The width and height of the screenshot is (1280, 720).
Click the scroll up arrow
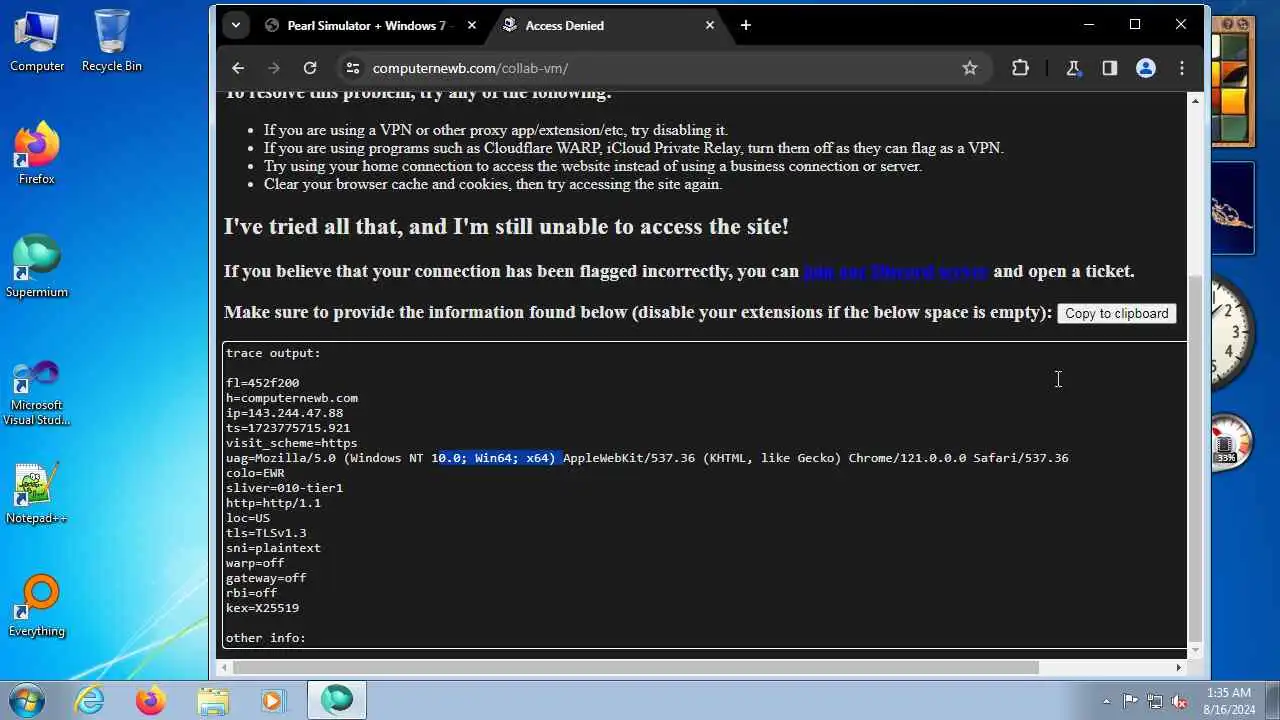[1195, 100]
